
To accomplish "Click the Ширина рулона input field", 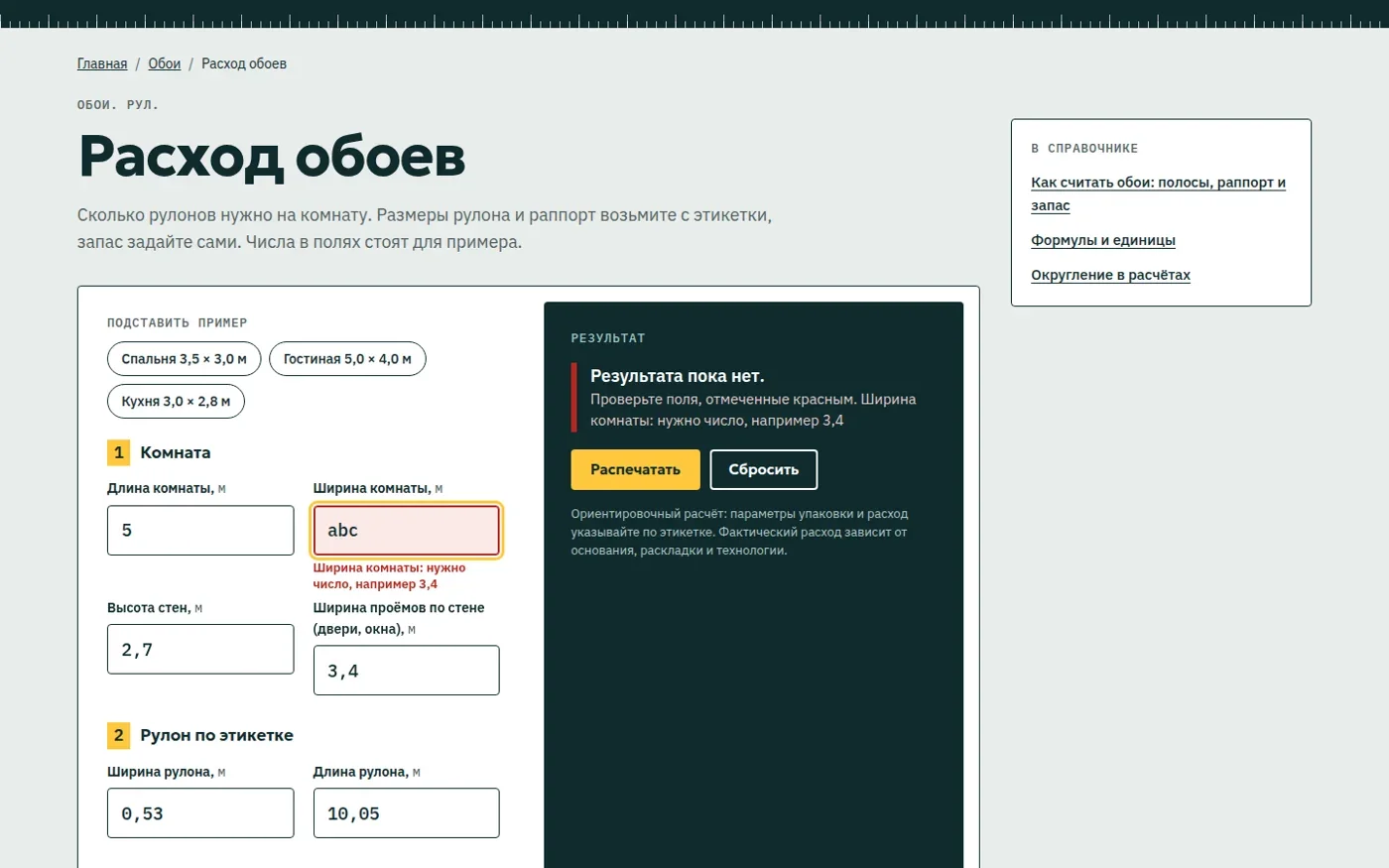I will point(200,813).
